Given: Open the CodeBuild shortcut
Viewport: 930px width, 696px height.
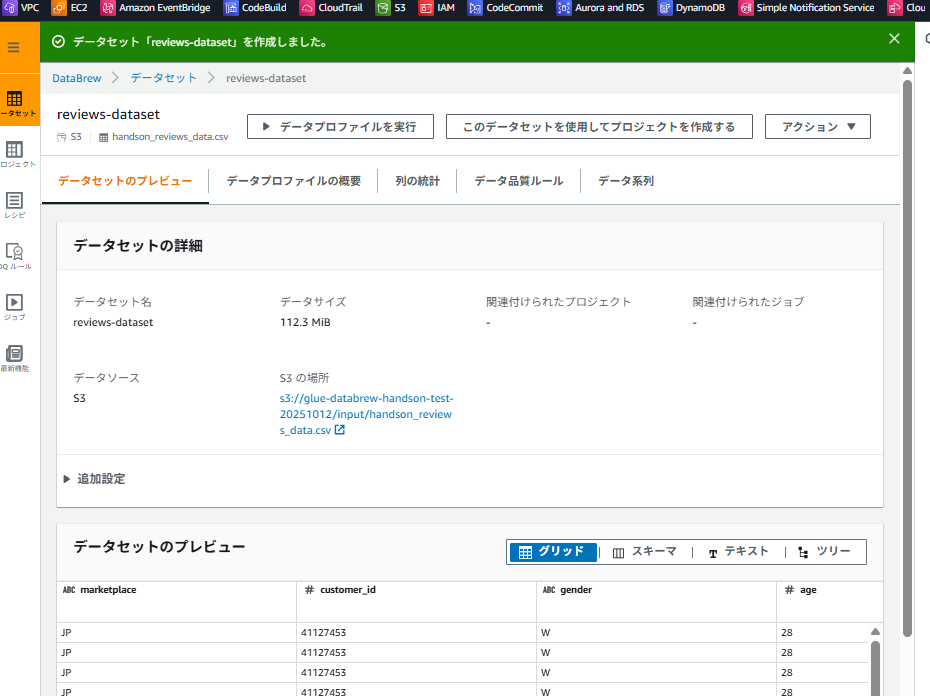Looking at the screenshot, I should coord(255,8).
